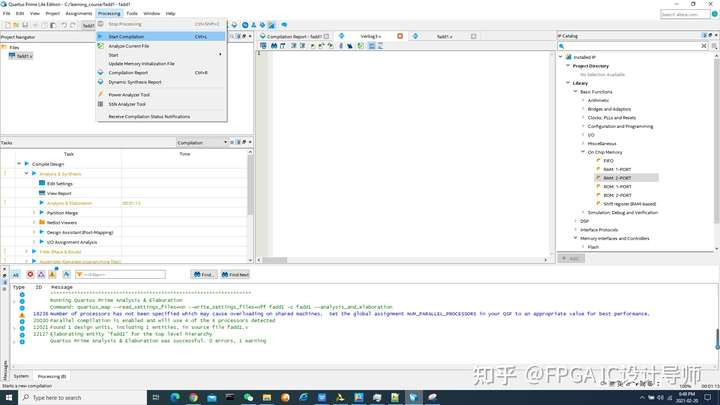Open the Assignments menu
Viewport: 720px width, 405px height.
pos(79,13)
